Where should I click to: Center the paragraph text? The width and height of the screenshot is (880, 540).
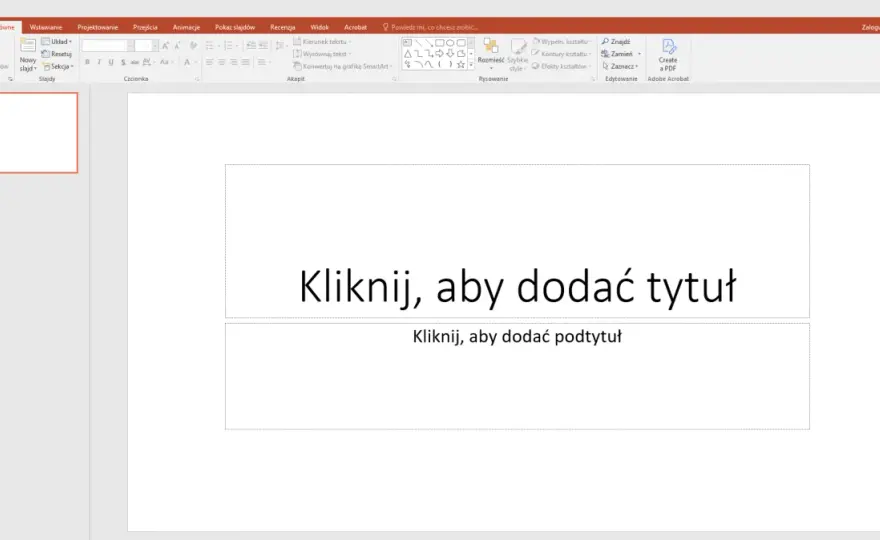coord(222,62)
